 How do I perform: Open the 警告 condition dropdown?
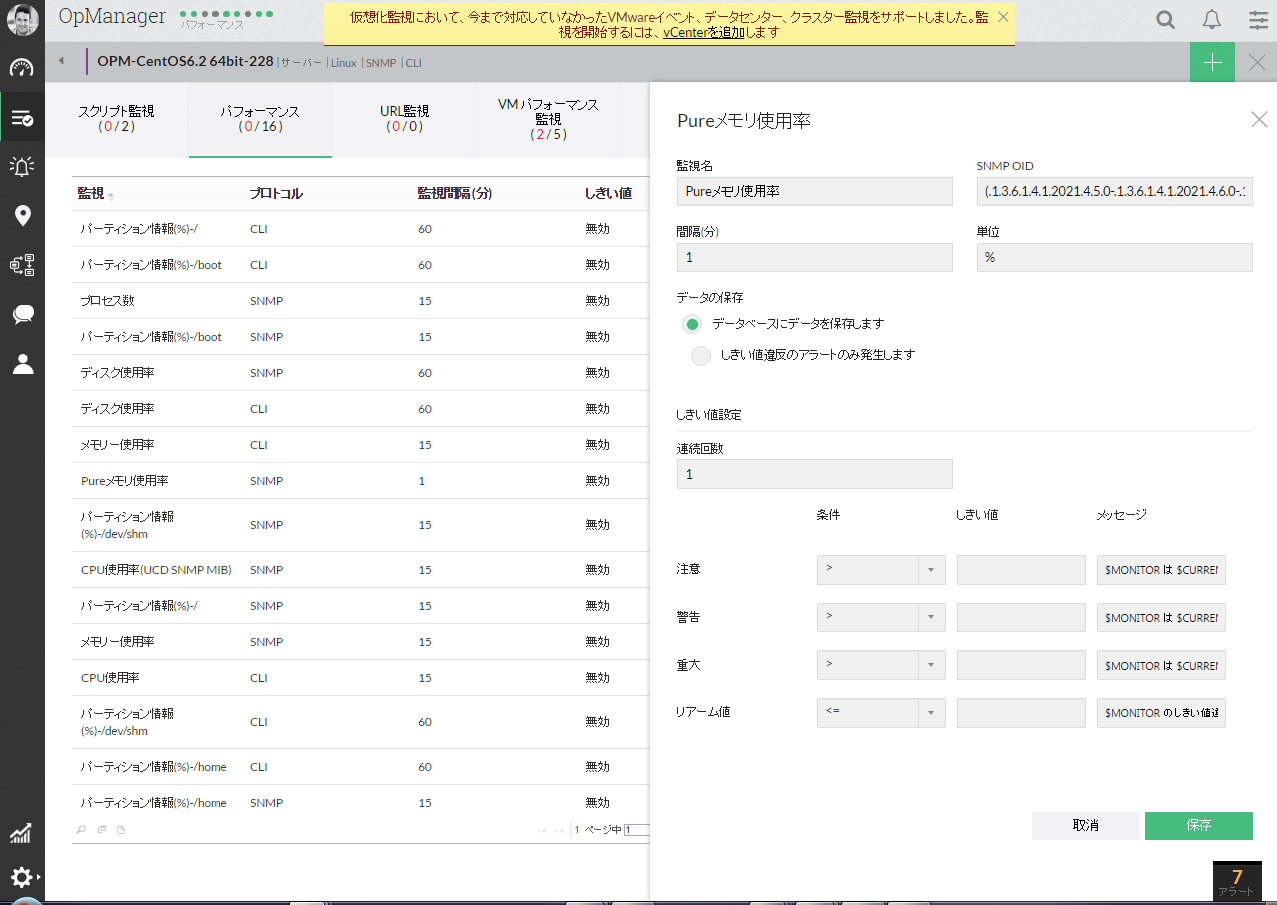[881, 618]
